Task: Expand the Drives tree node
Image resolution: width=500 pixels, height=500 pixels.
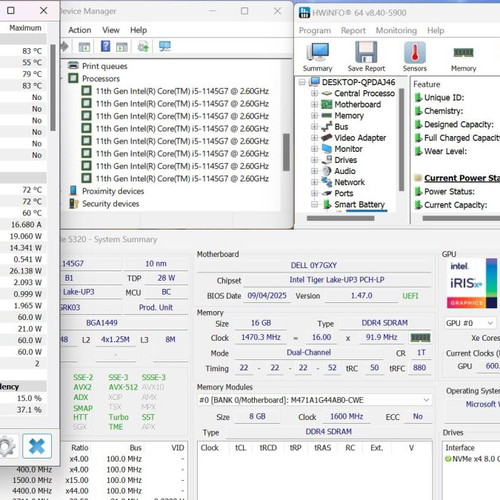Action: click(314, 160)
